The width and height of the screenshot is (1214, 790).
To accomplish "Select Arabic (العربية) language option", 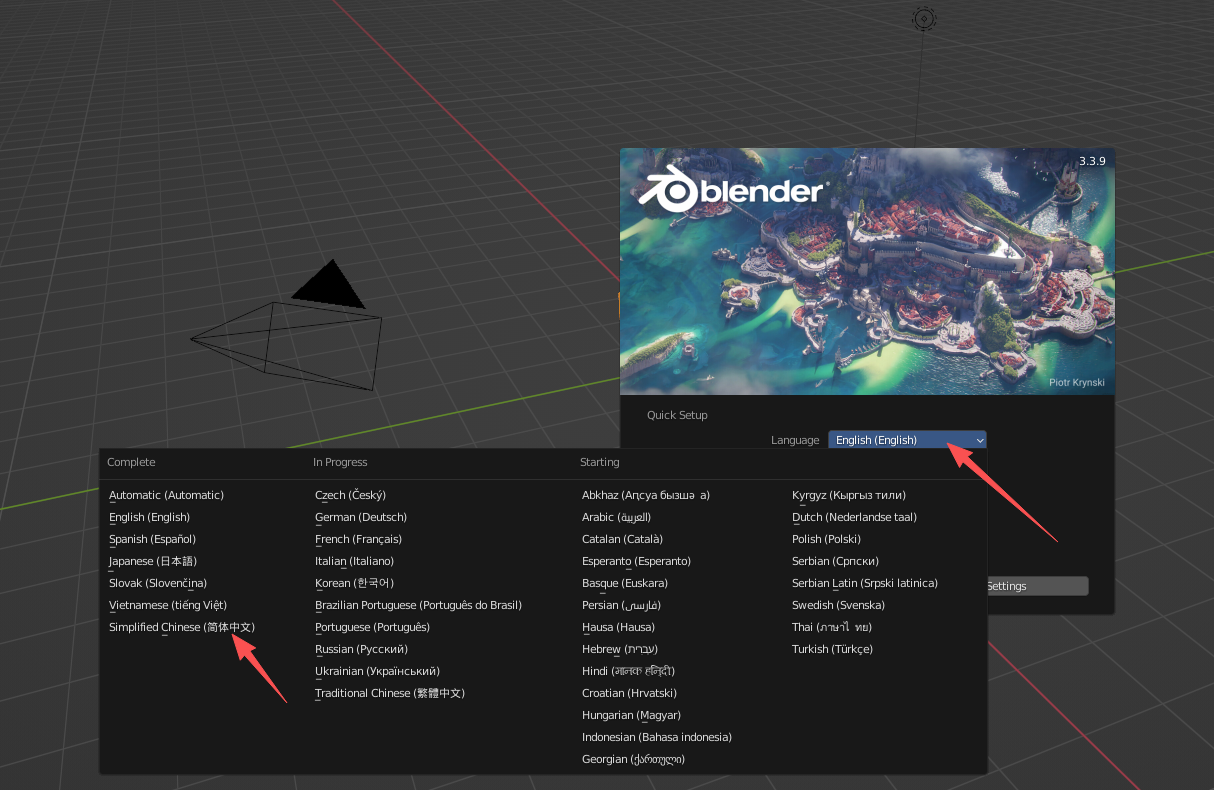I will (x=616, y=517).
